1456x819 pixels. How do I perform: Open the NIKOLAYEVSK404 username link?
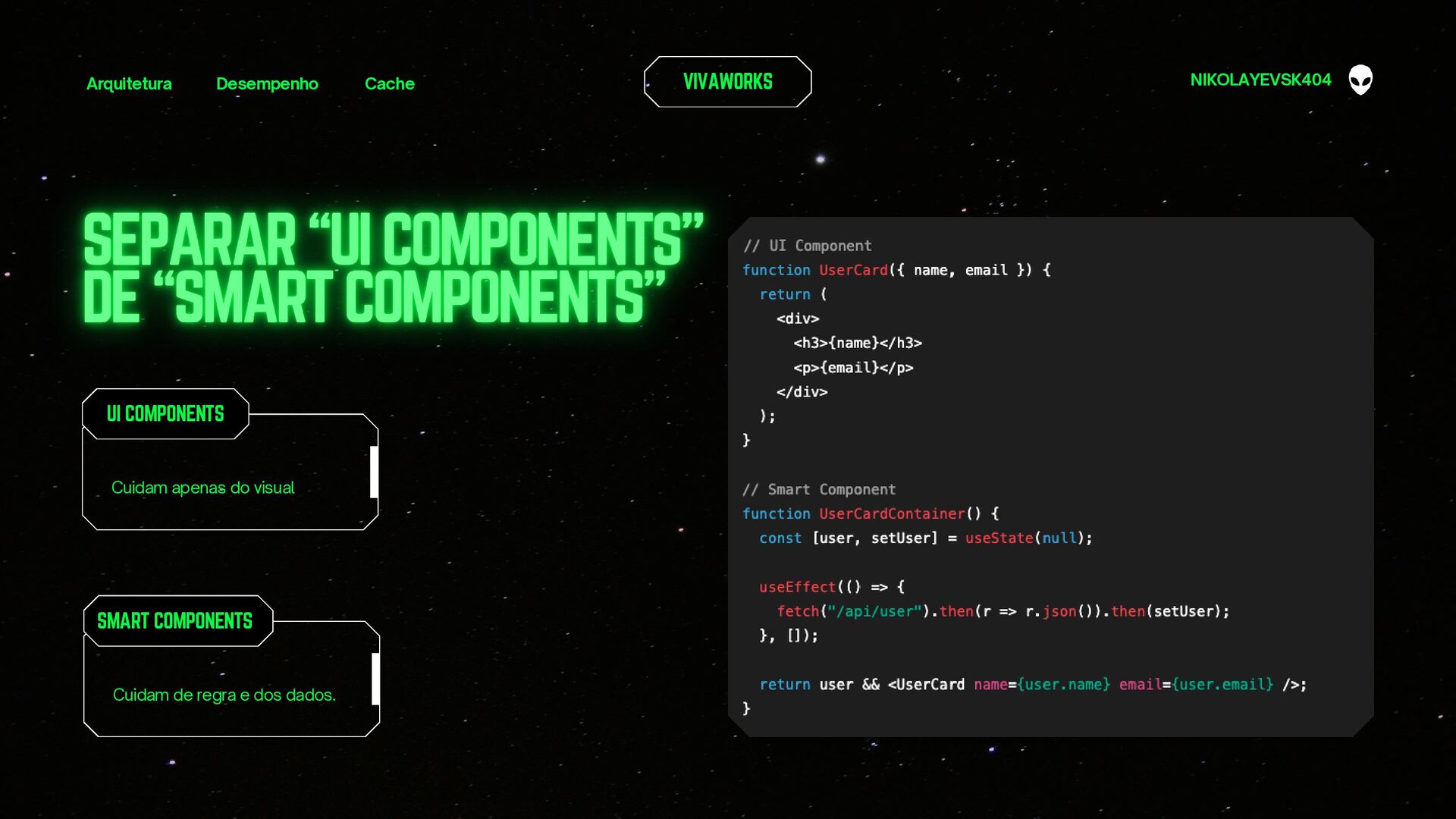[1260, 80]
